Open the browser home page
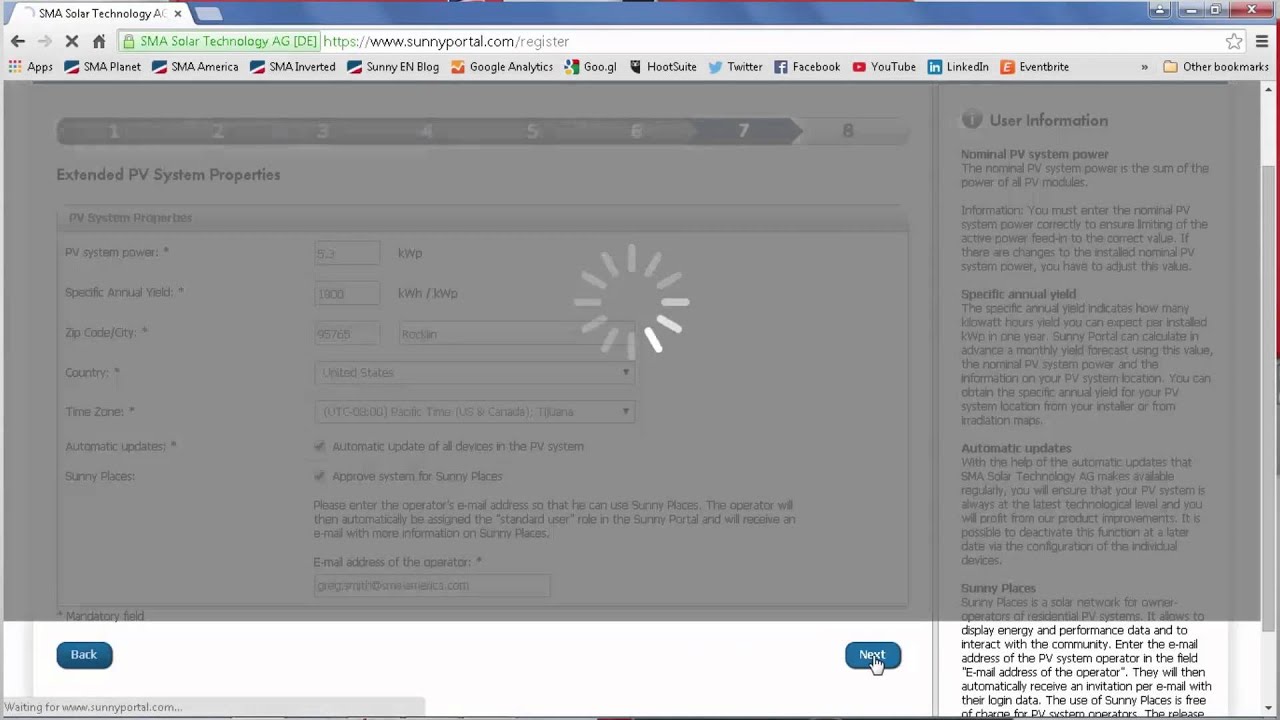The image size is (1280, 720). click(x=99, y=41)
